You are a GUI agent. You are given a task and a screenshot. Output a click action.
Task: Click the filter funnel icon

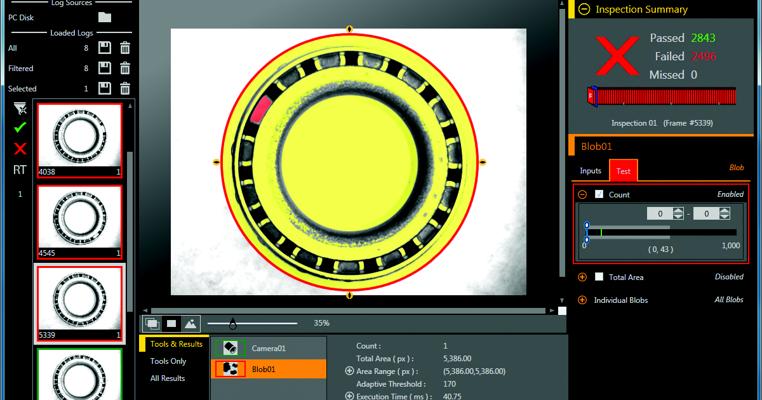pos(20,108)
